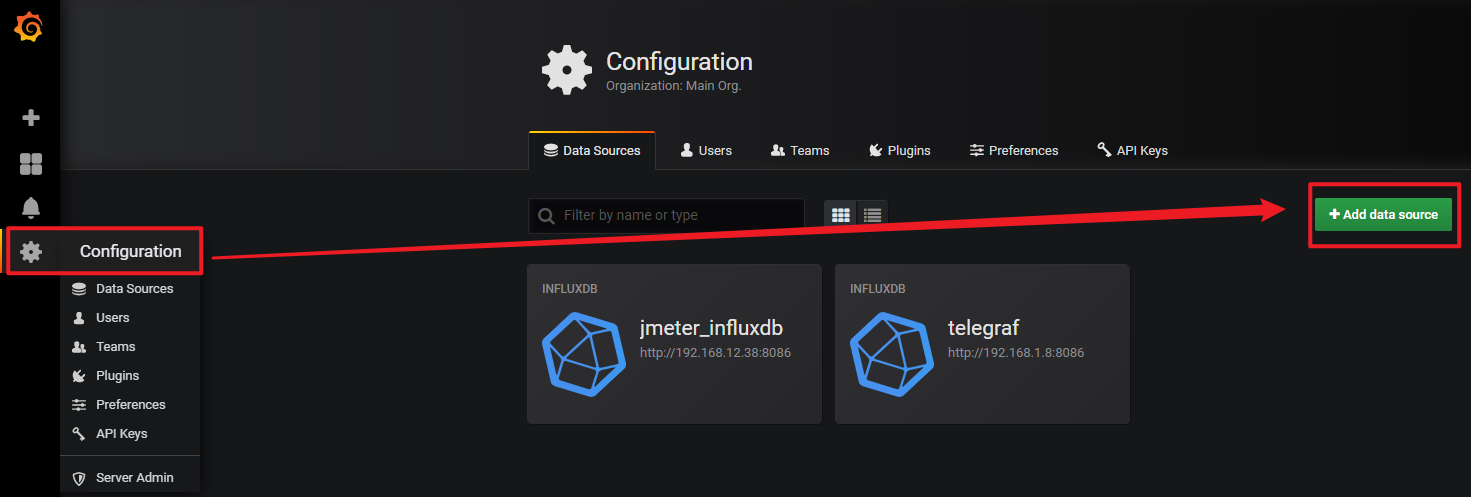Click the Create plus icon in the sidebar
The image size is (1471, 497).
coord(31,118)
